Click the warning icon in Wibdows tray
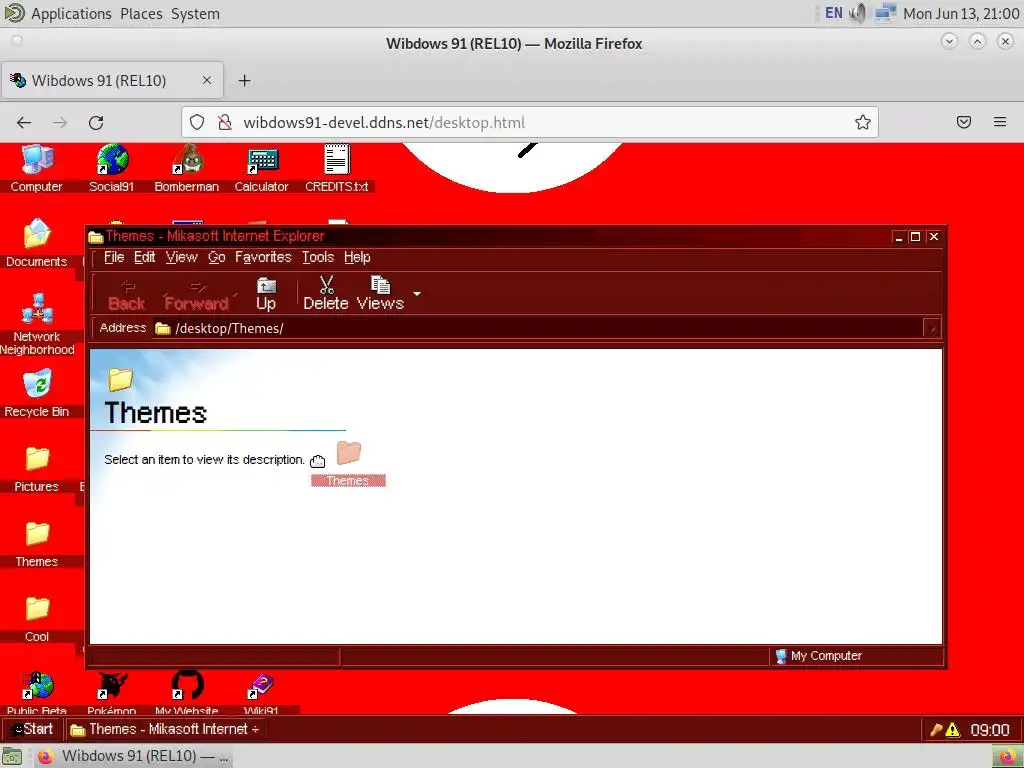 pos(953,729)
